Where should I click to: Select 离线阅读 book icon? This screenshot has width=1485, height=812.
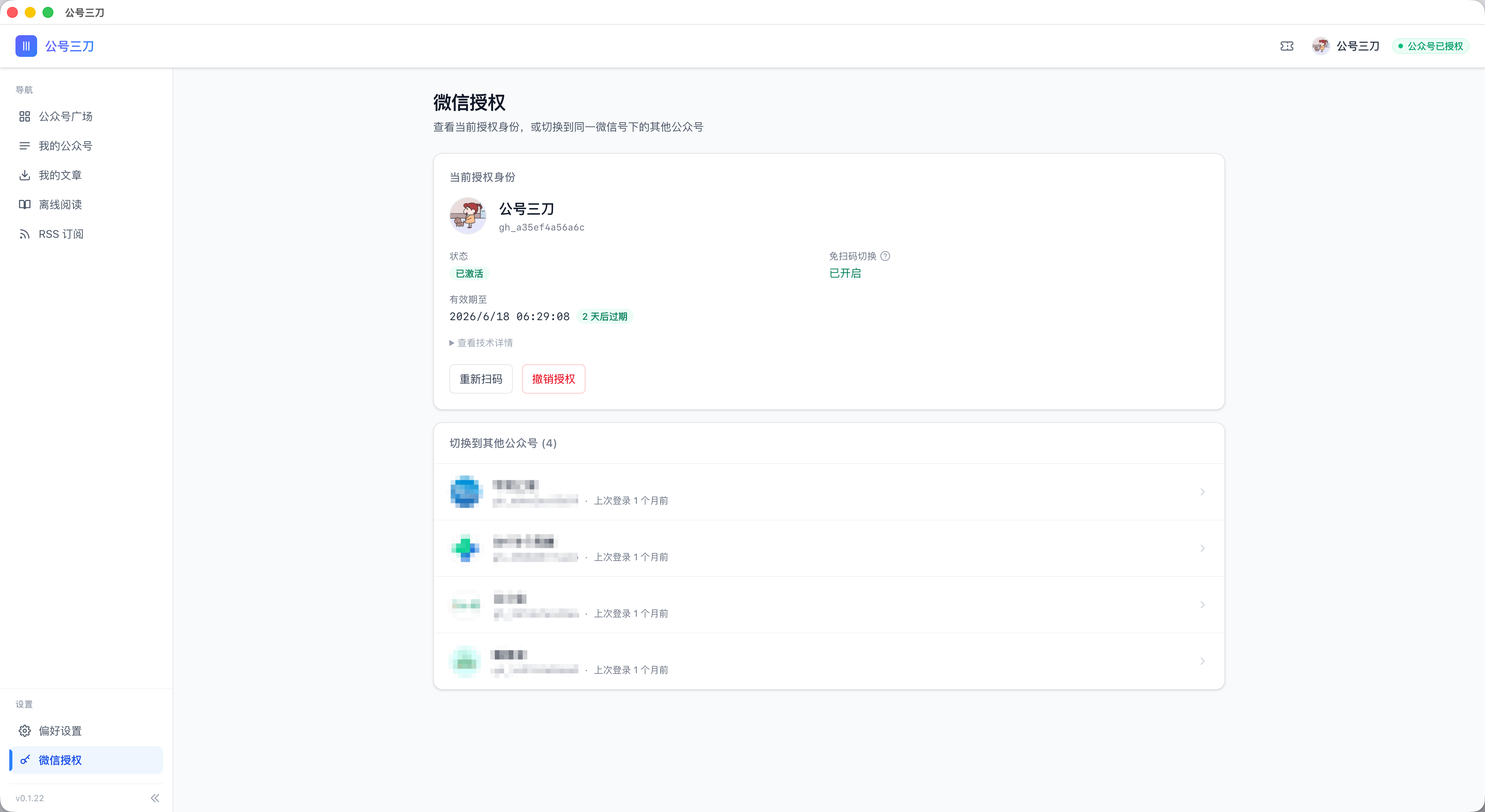[x=24, y=205]
